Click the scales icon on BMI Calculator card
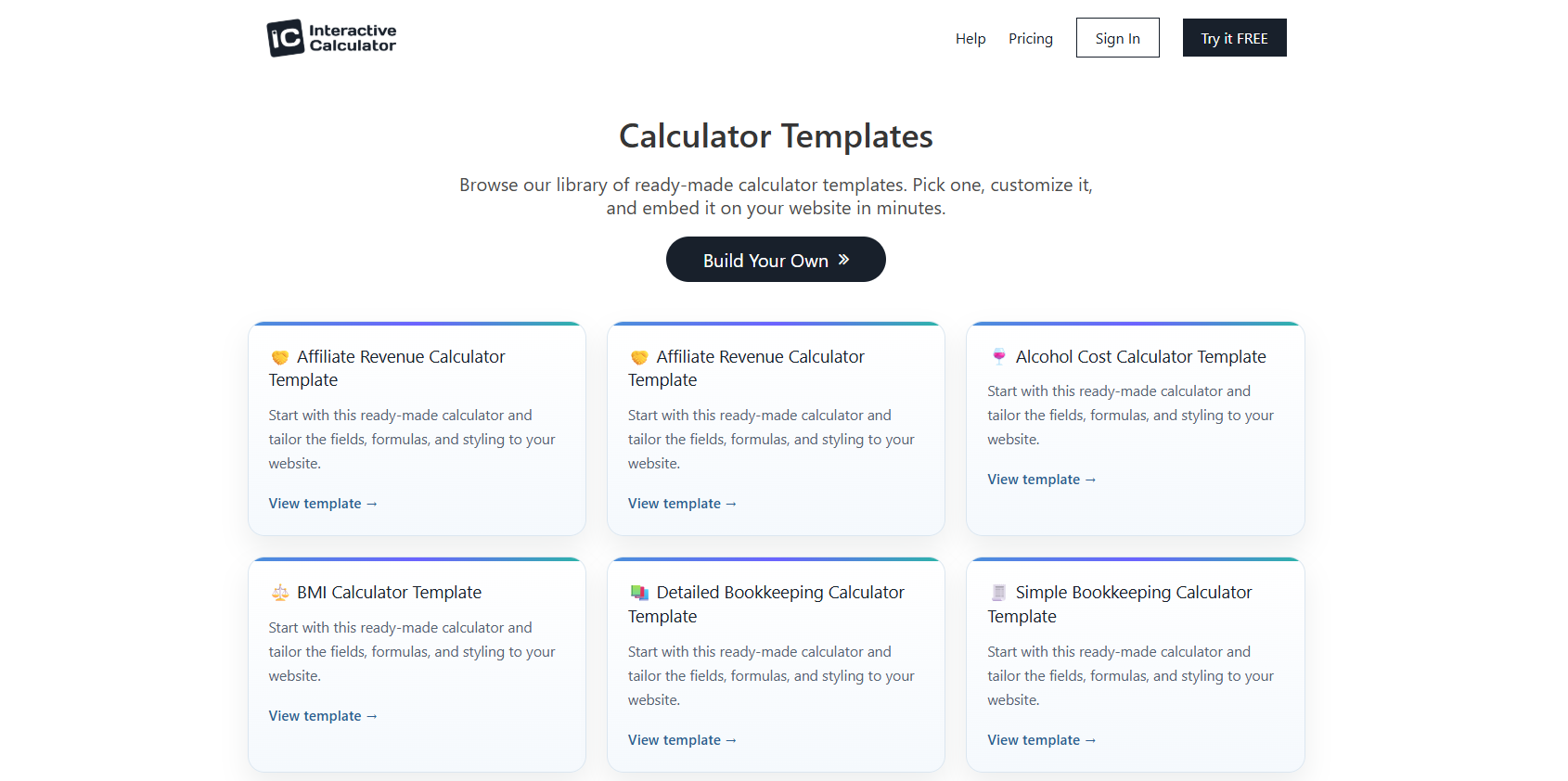 click(280, 592)
